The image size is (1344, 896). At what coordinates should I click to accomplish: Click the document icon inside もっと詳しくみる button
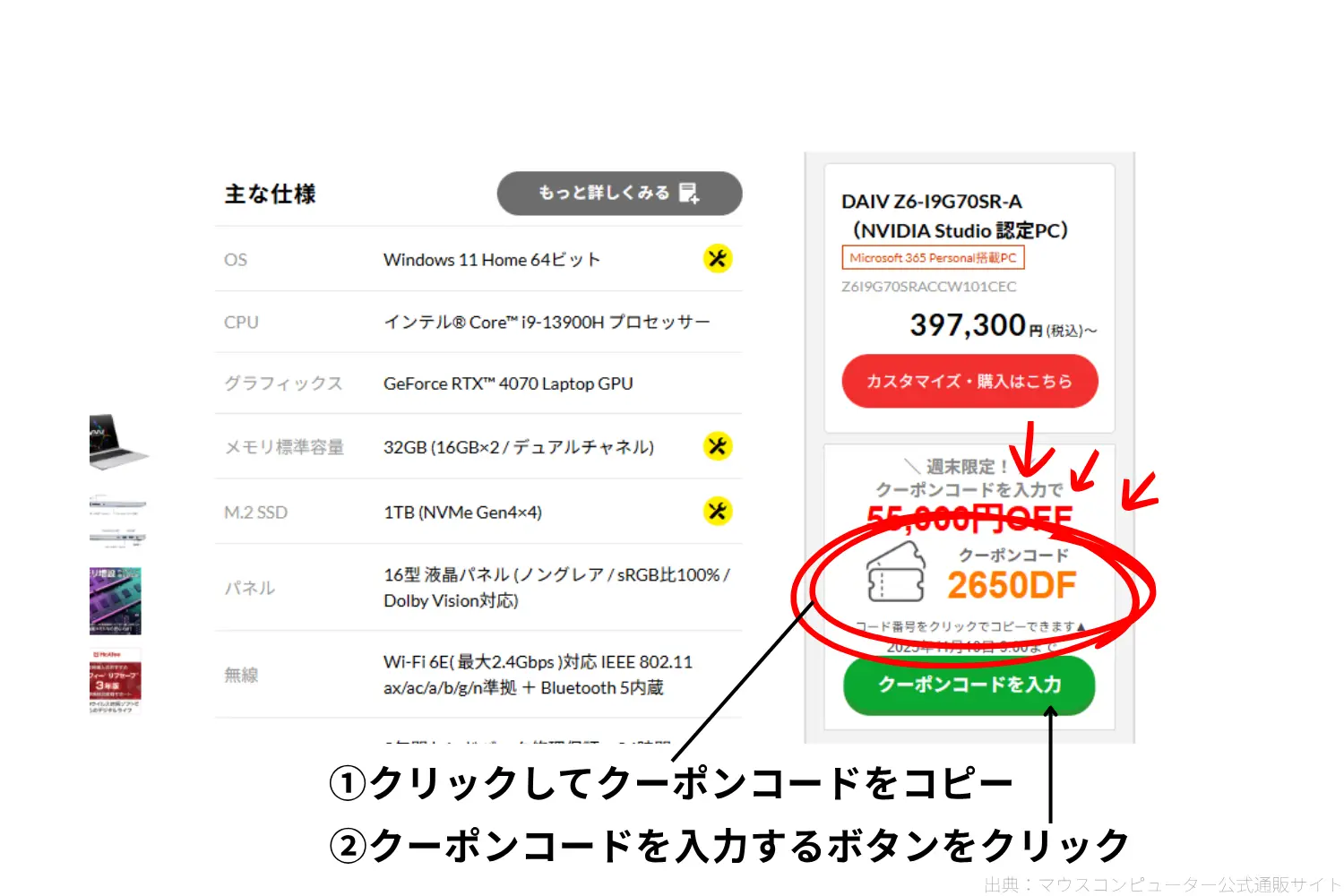click(x=686, y=193)
